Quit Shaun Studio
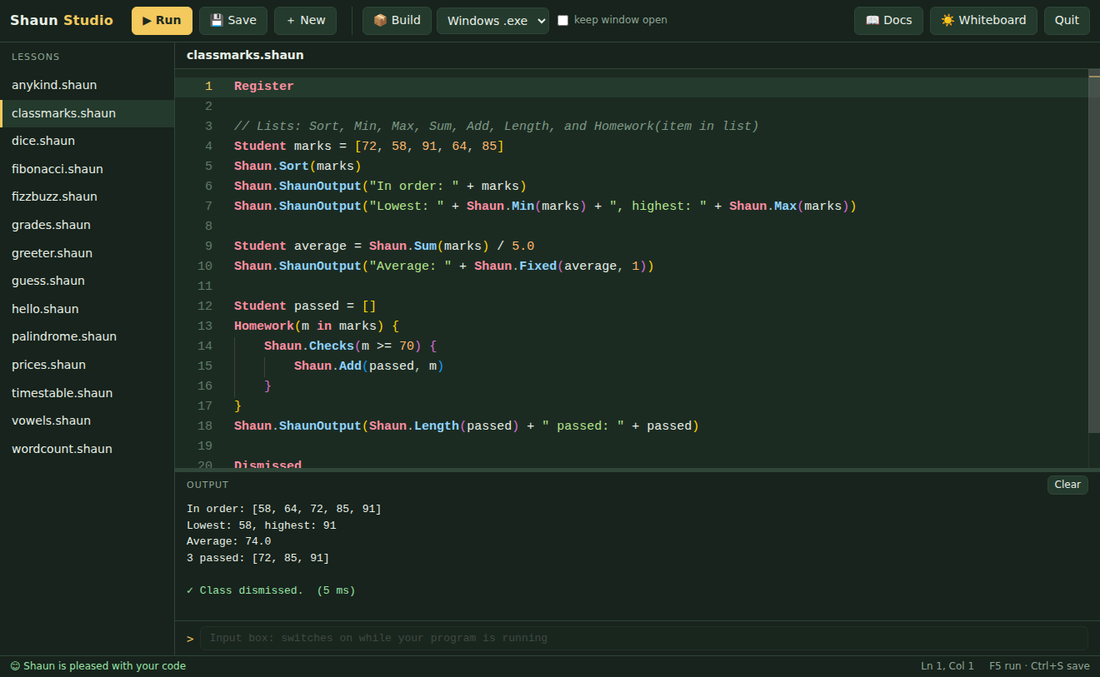The height and width of the screenshot is (677, 1100). [x=1066, y=20]
